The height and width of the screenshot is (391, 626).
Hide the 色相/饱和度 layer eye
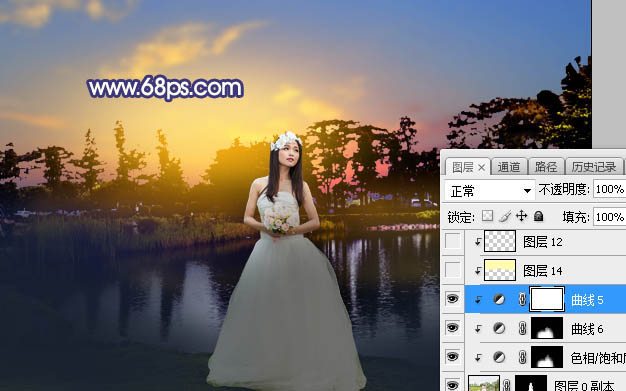click(452, 357)
